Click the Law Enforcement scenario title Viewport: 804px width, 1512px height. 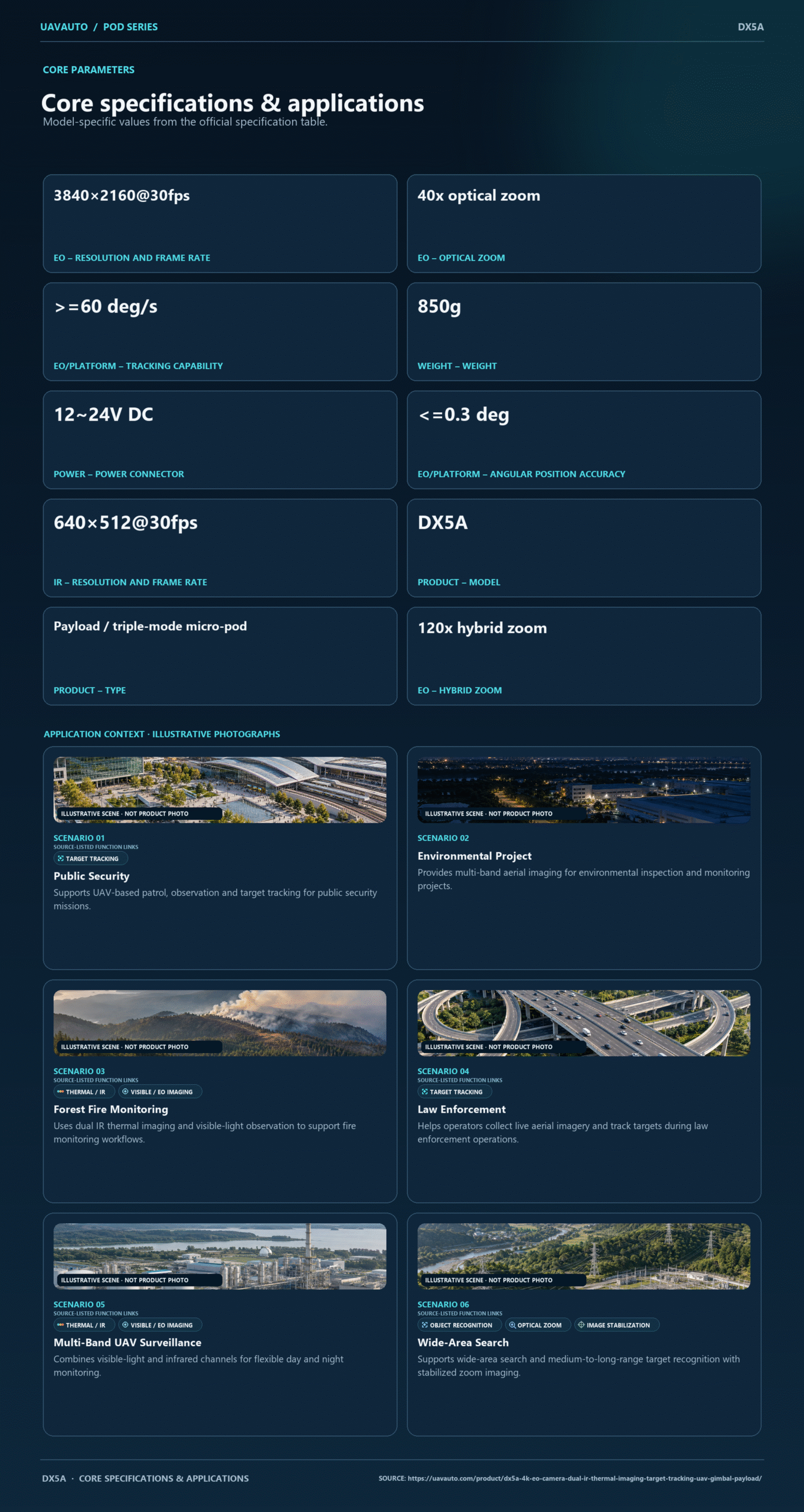click(x=462, y=1110)
